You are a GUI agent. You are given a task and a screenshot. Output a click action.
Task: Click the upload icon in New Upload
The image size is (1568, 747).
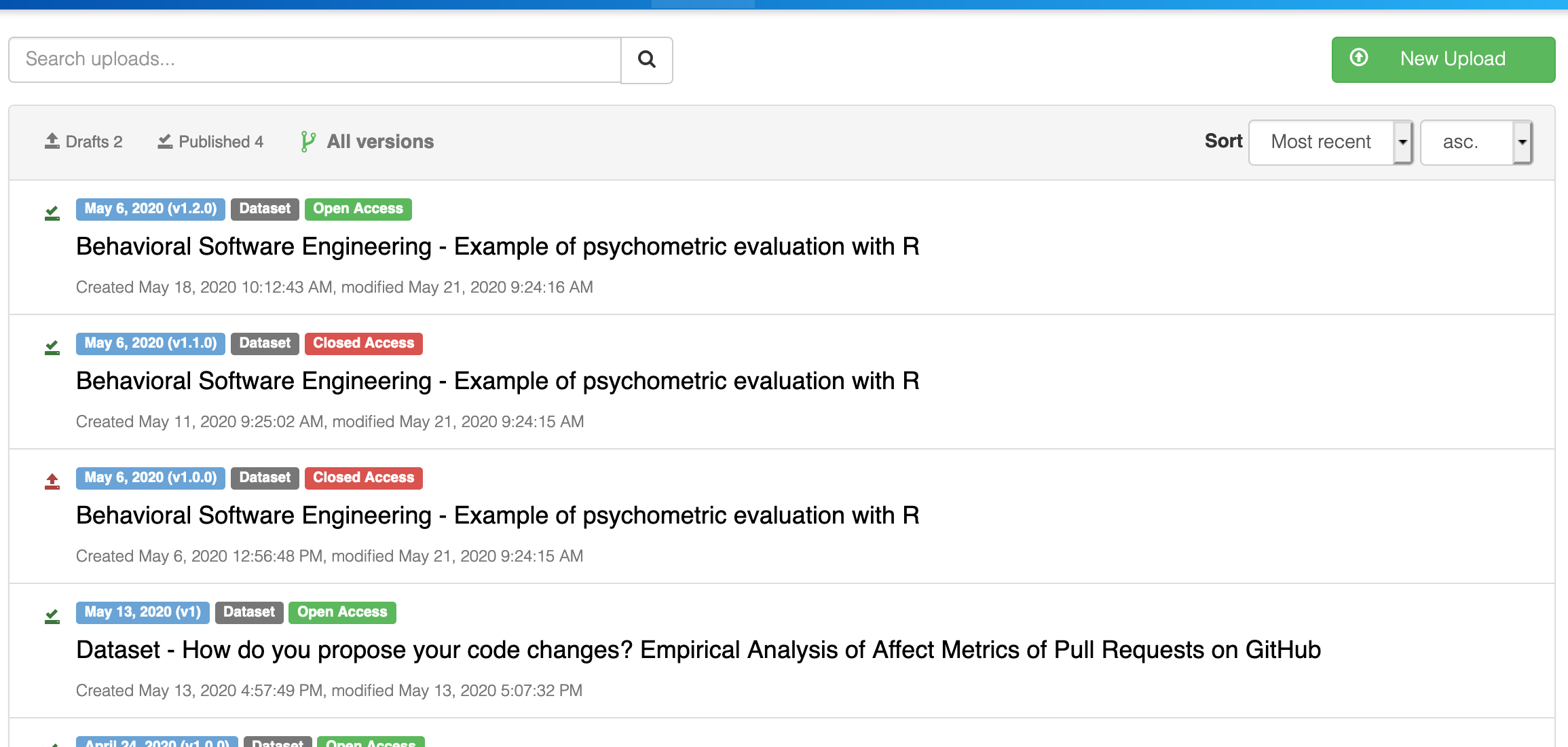[x=1358, y=58]
